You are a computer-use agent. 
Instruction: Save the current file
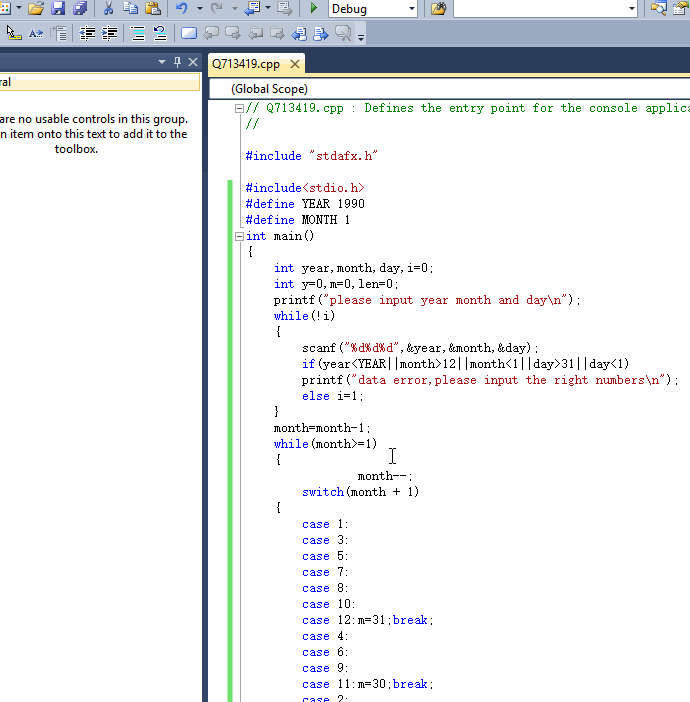pyautogui.click(x=58, y=8)
